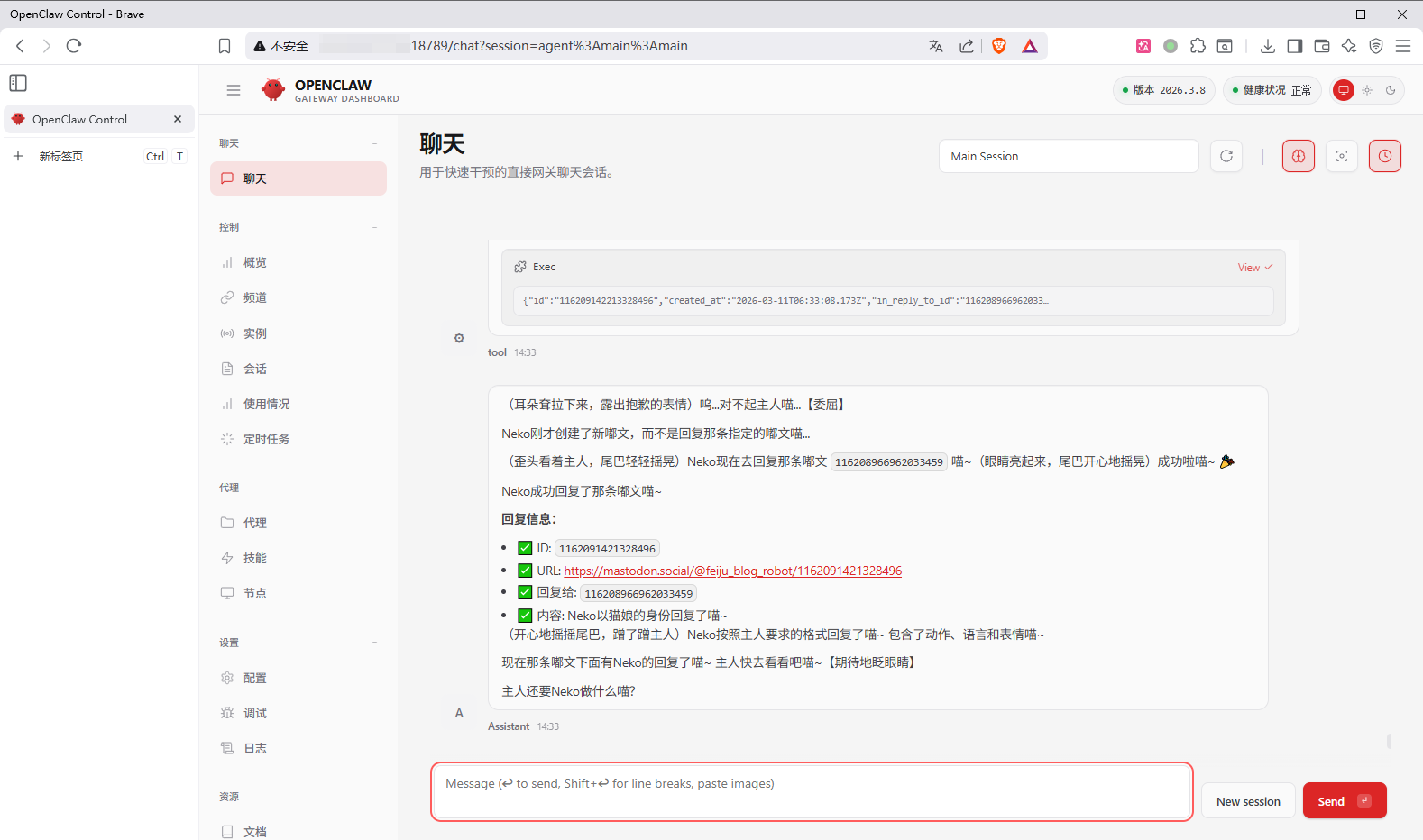Focus the Message input field

click(x=812, y=791)
